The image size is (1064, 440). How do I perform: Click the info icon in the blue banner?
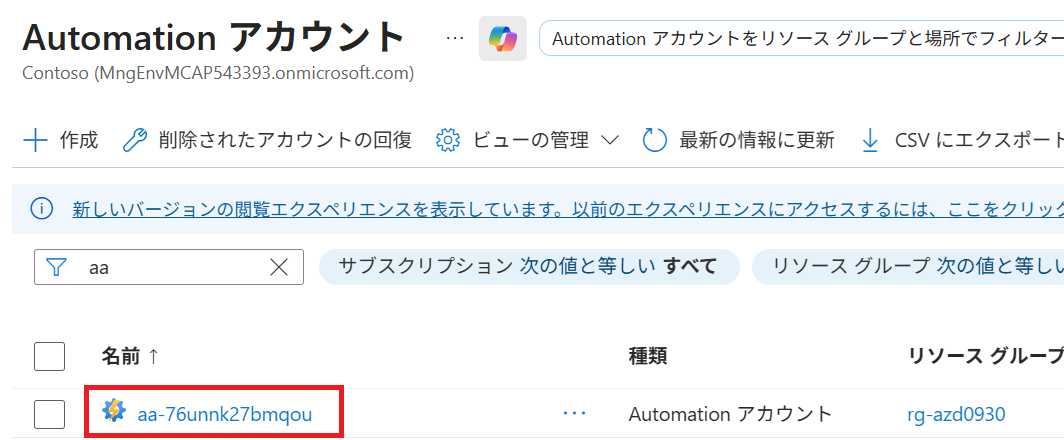pos(42,209)
